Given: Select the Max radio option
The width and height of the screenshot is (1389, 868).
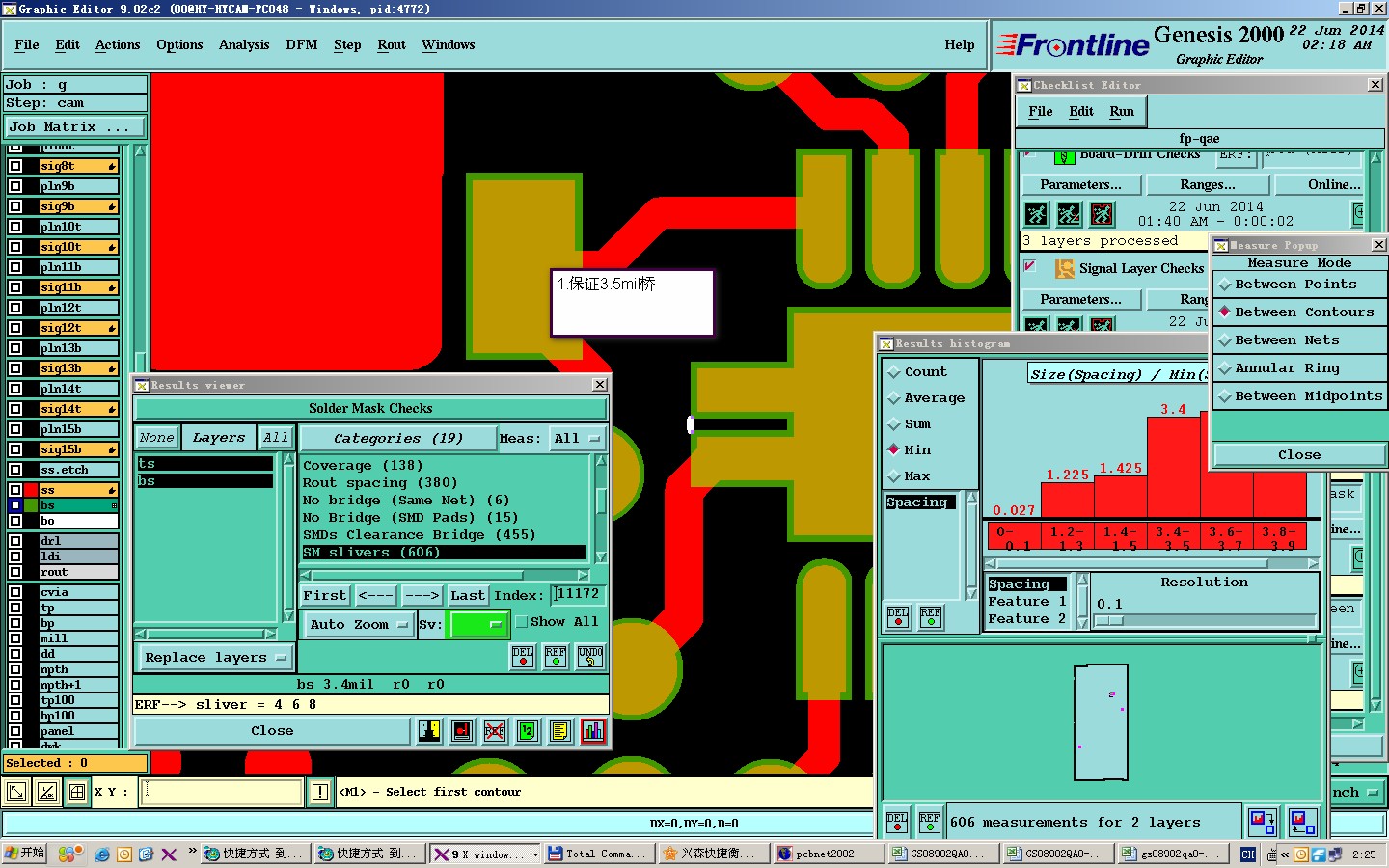Looking at the screenshot, I should tap(894, 476).
